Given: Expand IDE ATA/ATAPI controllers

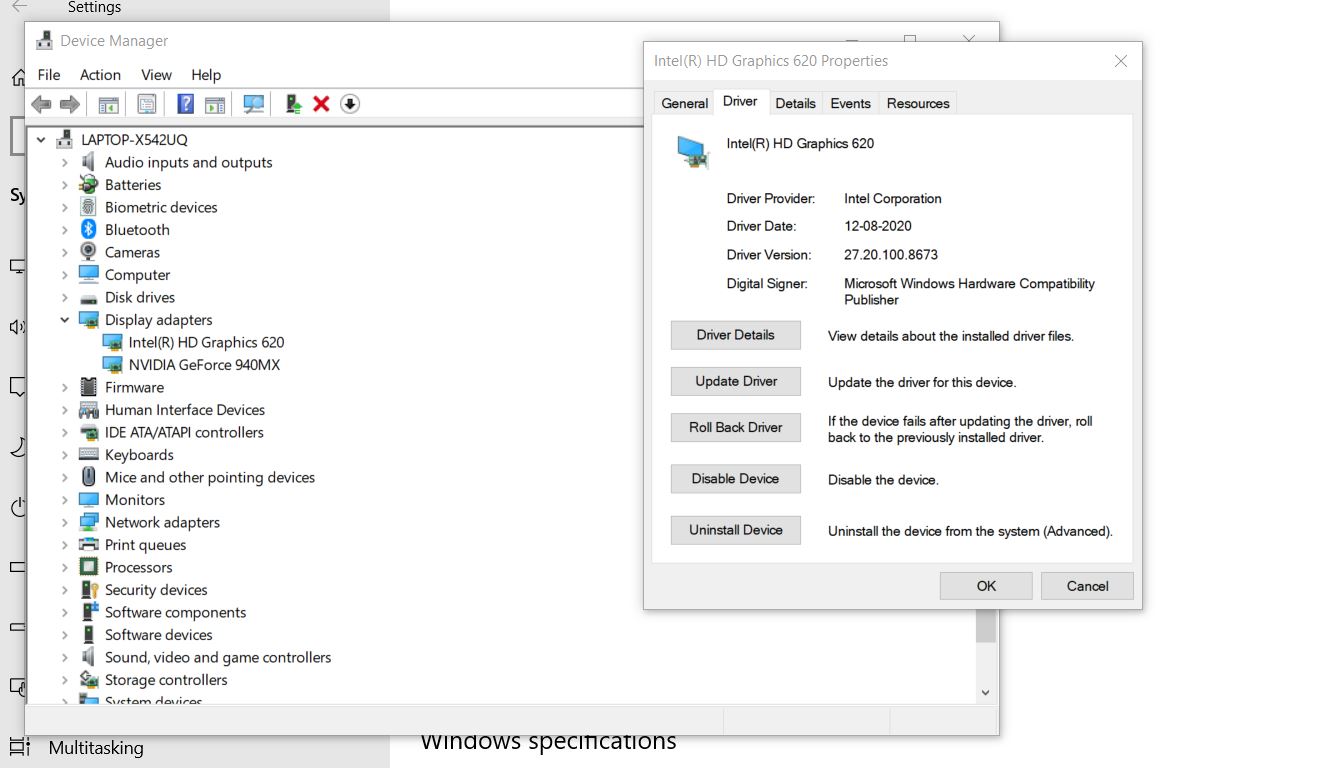Looking at the screenshot, I should tap(65, 432).
